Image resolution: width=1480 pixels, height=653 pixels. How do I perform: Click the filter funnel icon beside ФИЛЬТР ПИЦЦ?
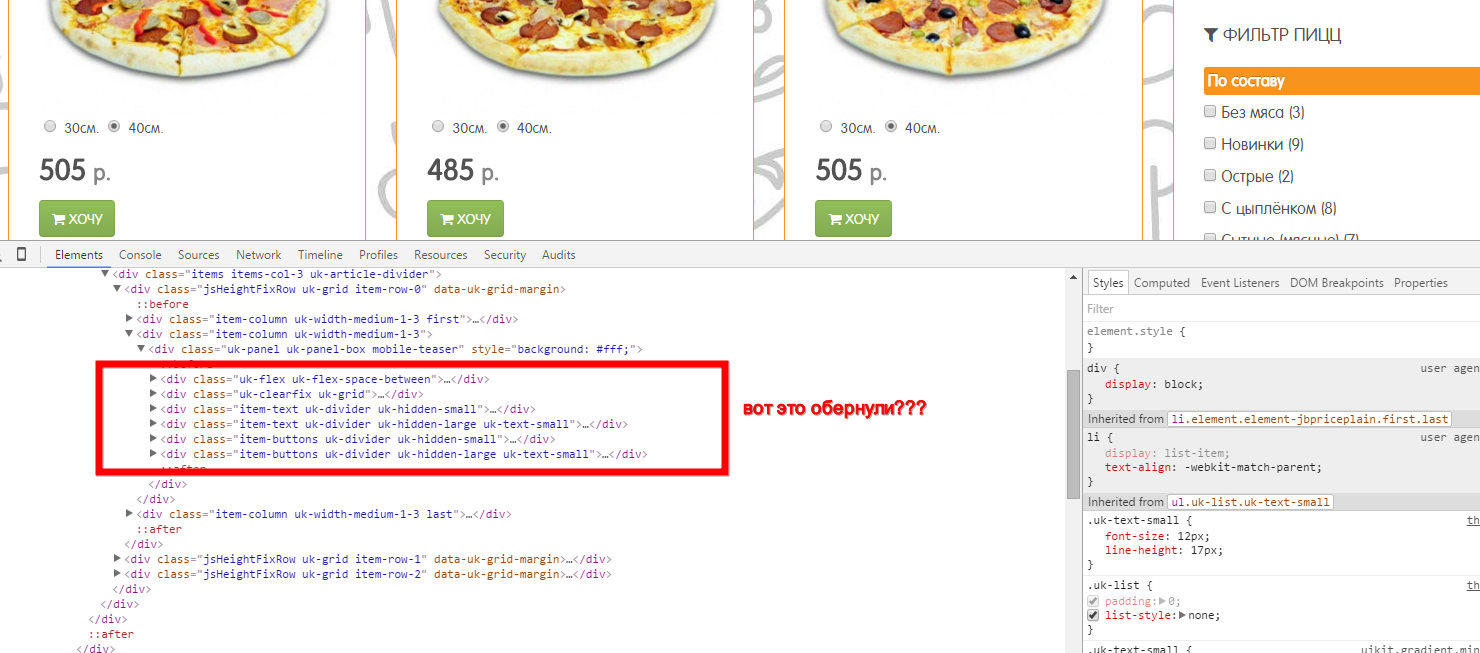pyautogui.click(x=1211, y=35)
